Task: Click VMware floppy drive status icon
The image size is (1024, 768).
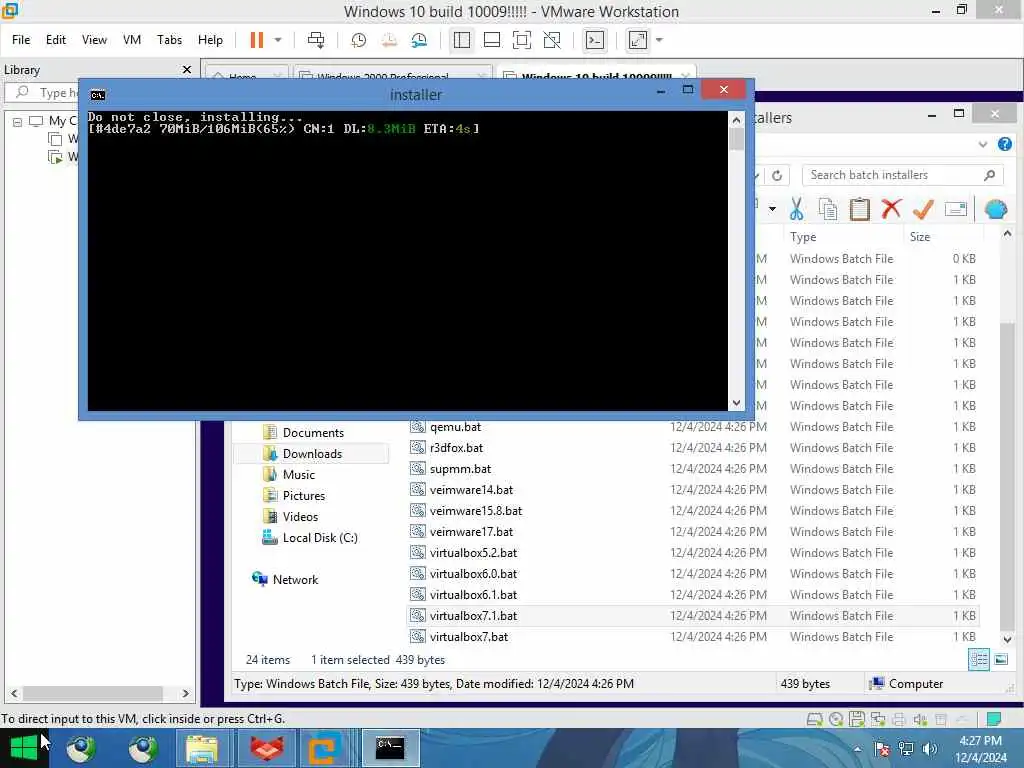Action: tap(857, 720)
